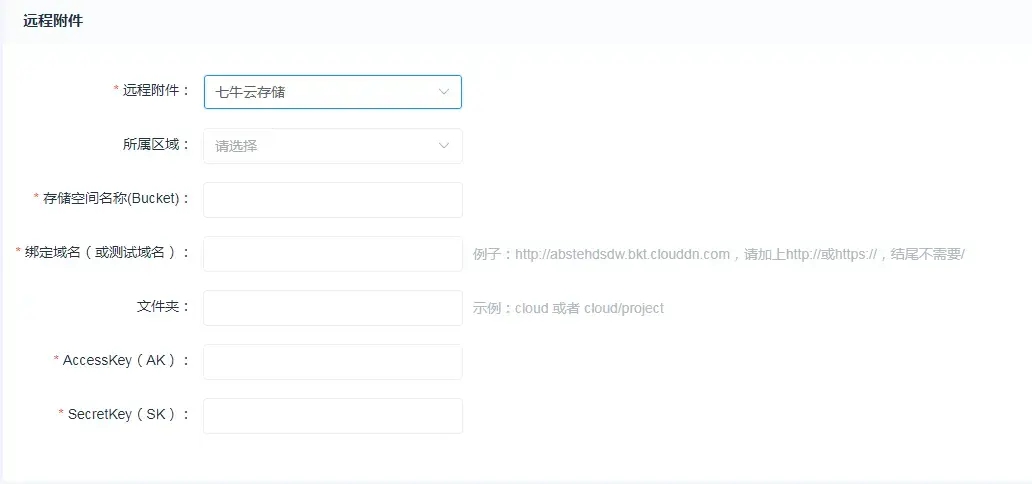Focus the 存储空间名称(Bucket) input field
This screenshot has width=1032, height=484.
[x=332, y=200]
